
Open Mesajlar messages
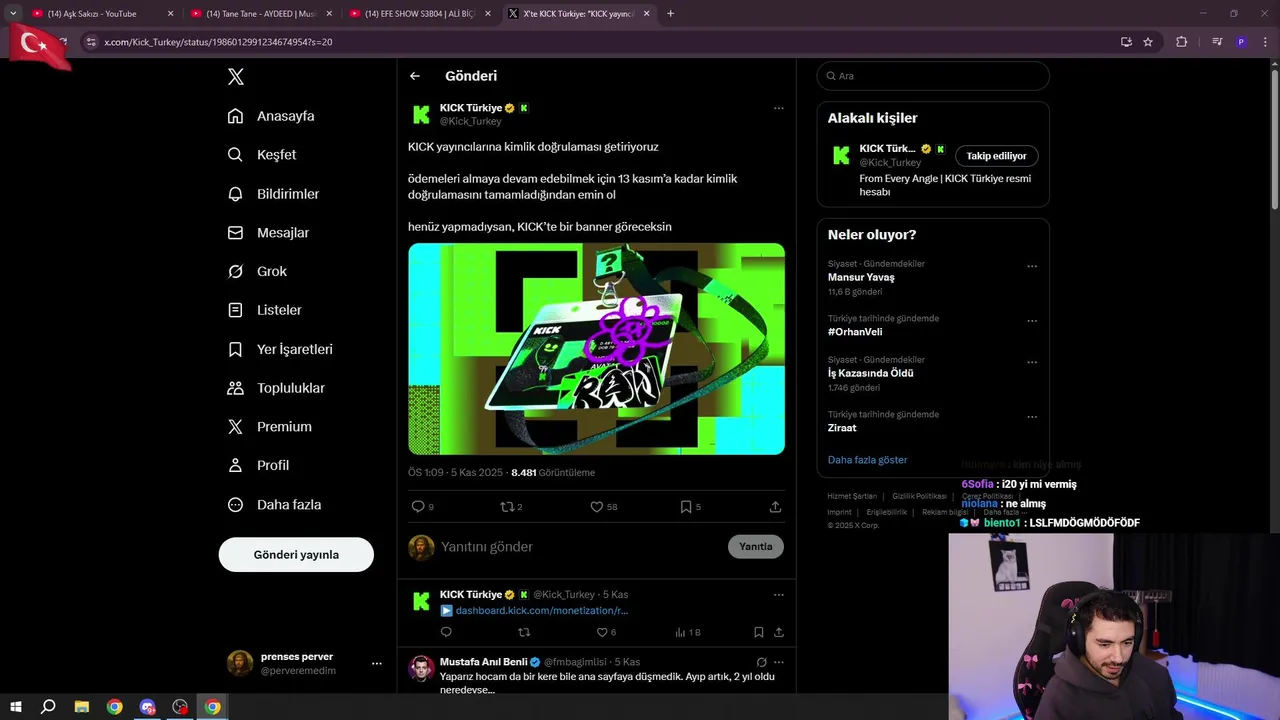pos(268,233)
